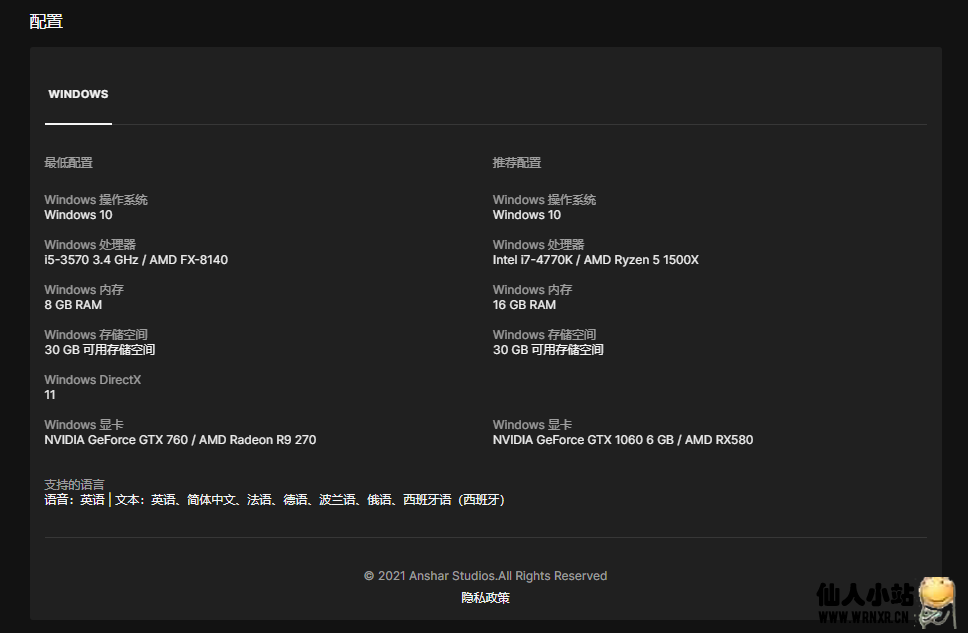Select the WINDOWS platform tab

(x=78, y=94)
